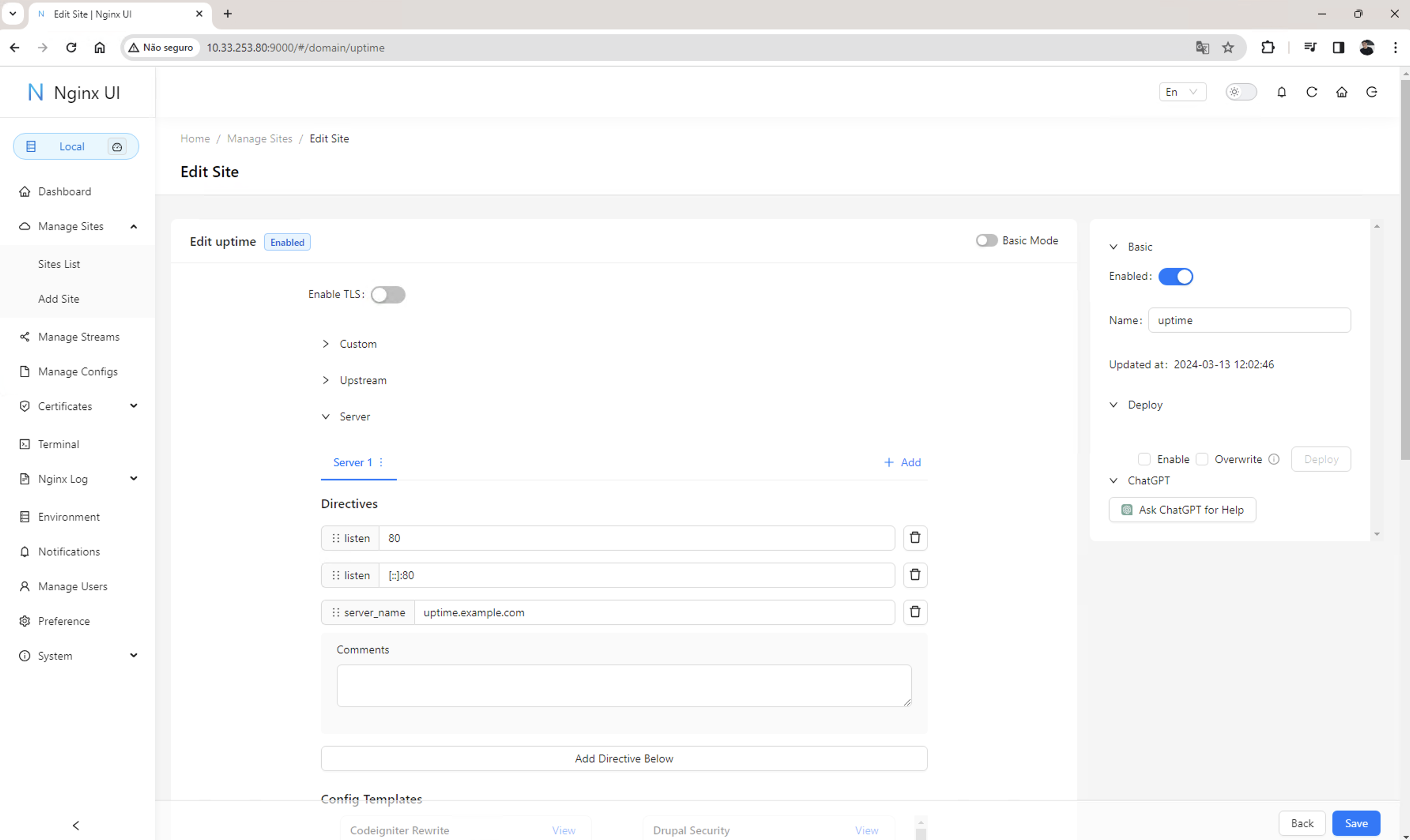
Task: Toggle Basic Mode switch
Action: pyautogui.click(x=987, y=241)
